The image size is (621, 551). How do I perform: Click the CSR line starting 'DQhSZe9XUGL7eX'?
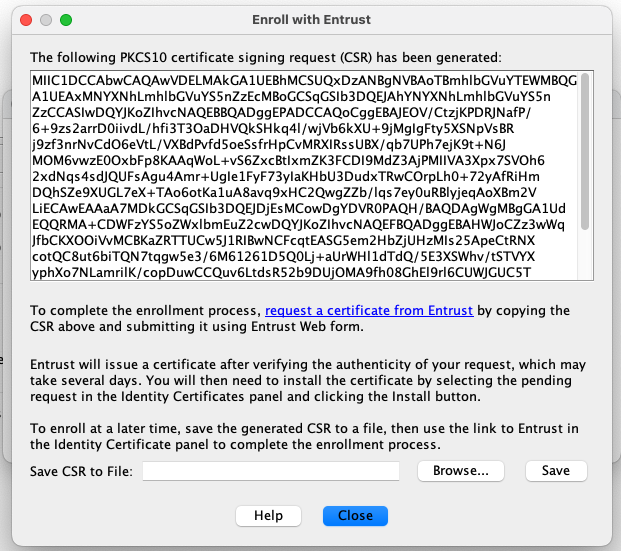(x=290, y=192)
